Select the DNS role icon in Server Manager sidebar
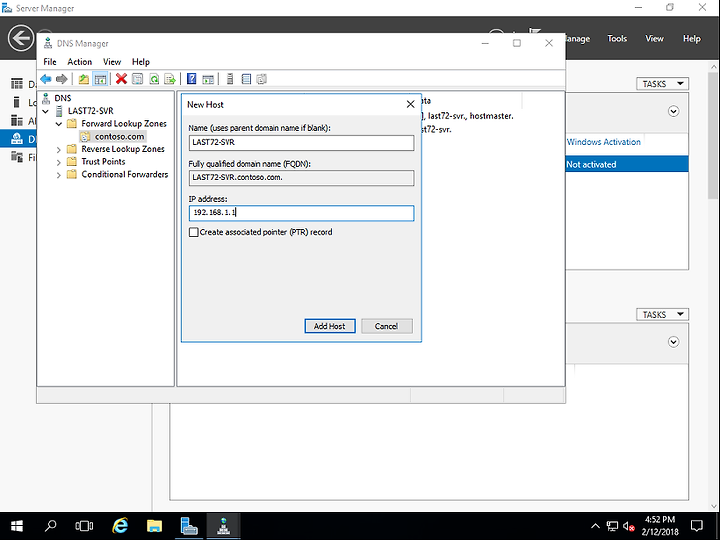Image resolution: width=720 pixels, height=540 pixels. 17,139
